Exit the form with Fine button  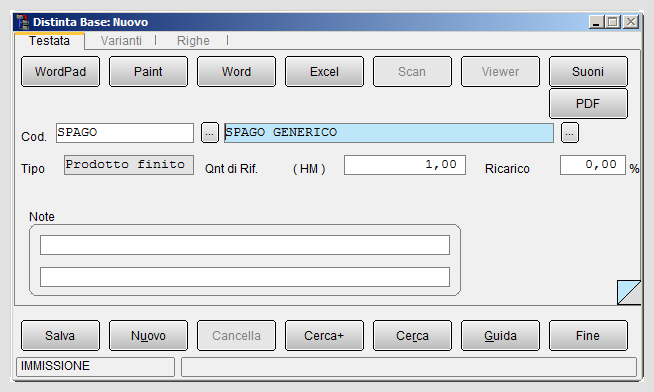click(589, 335)
